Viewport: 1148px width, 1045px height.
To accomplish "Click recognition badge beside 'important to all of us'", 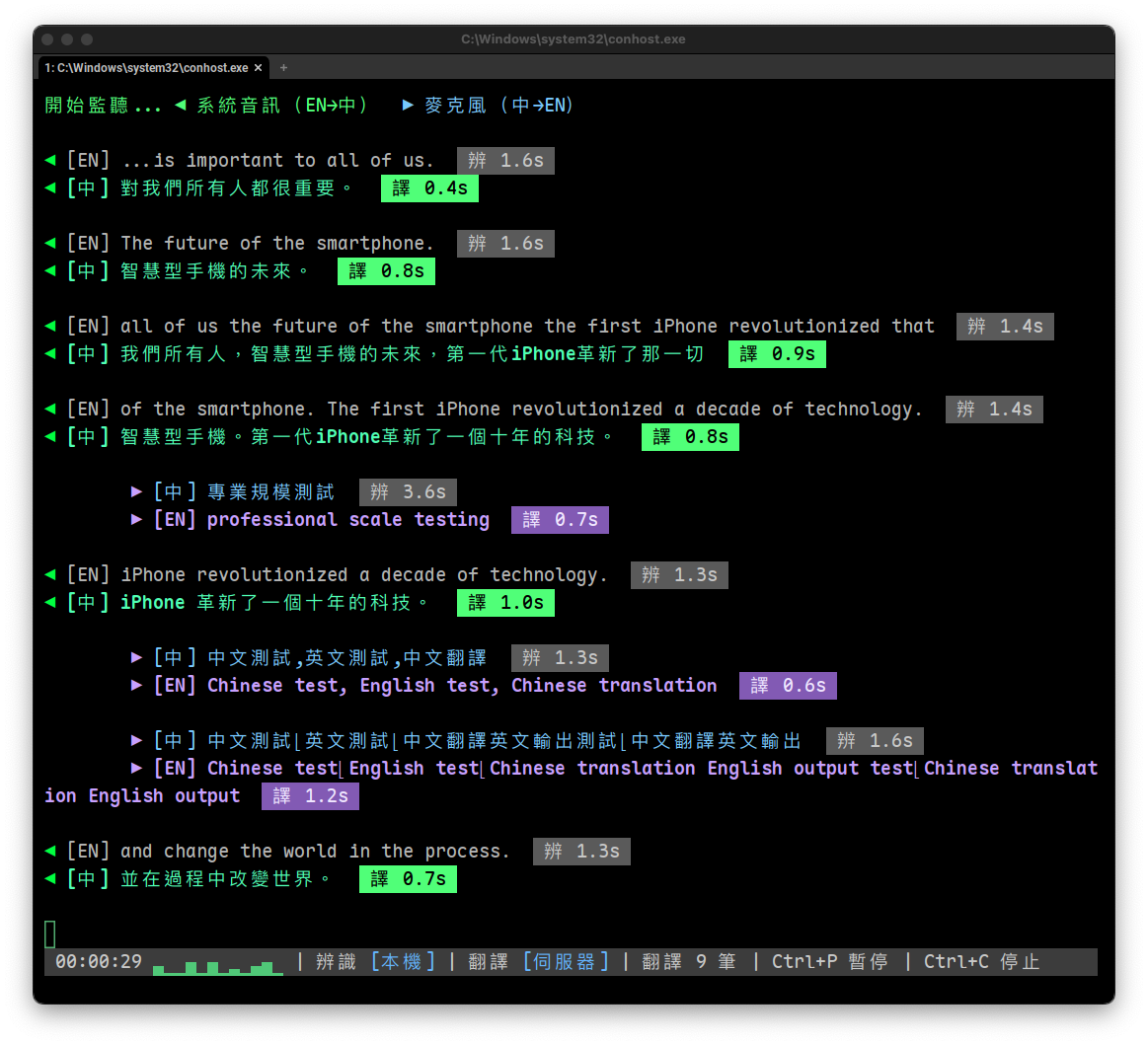I will [506, 160].
